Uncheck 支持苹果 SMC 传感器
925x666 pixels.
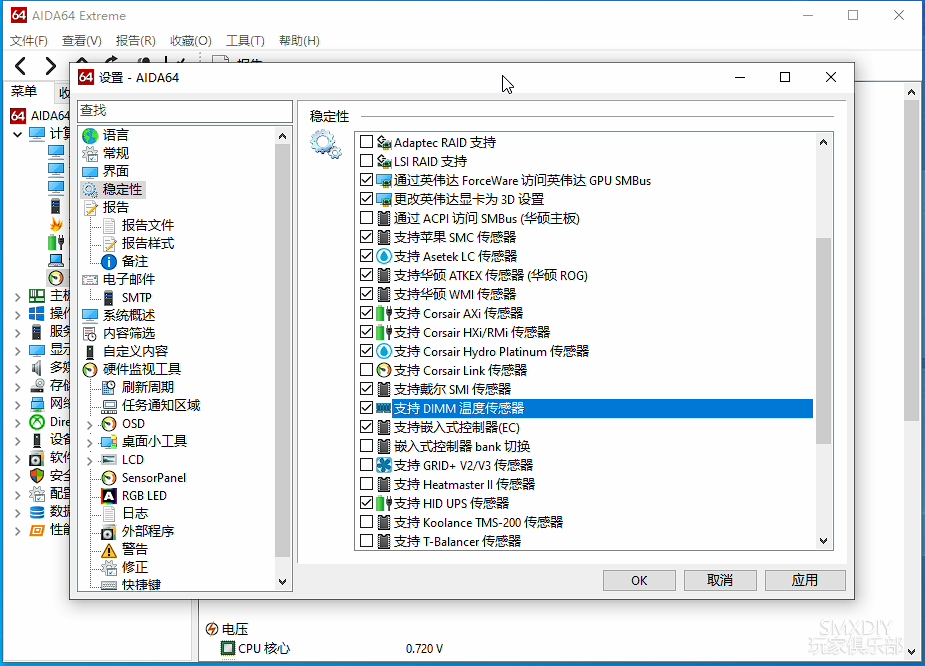point(366,237)
